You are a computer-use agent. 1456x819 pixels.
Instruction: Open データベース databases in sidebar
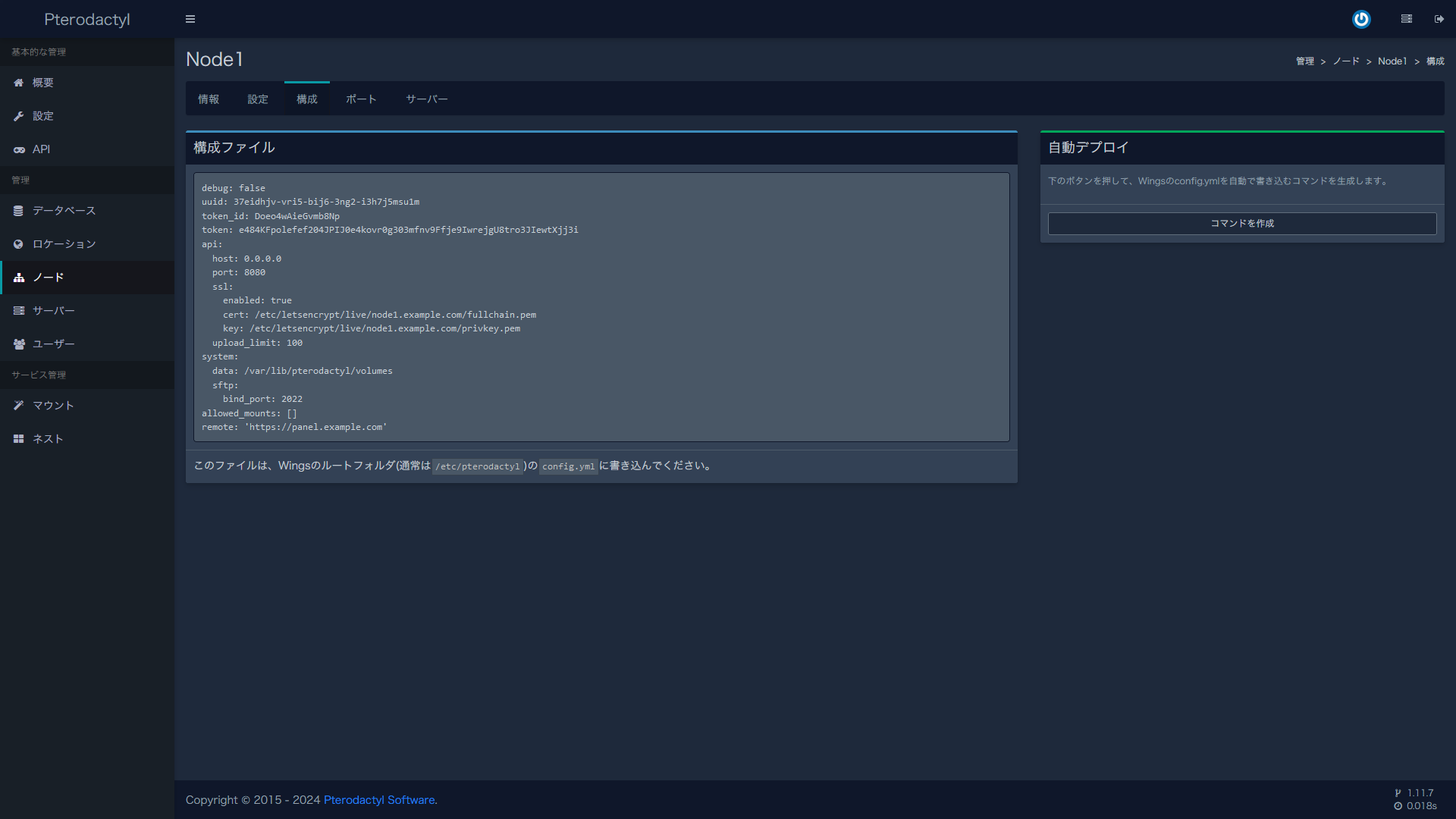click(x=64, y=211)
